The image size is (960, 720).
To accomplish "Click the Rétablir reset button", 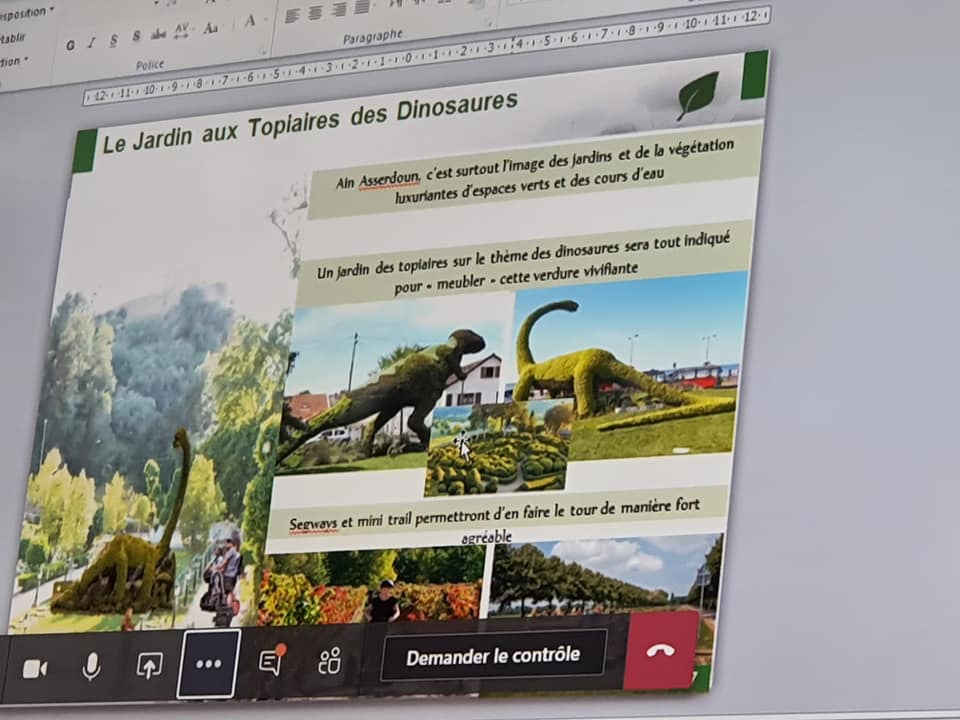I will (12, 38).
